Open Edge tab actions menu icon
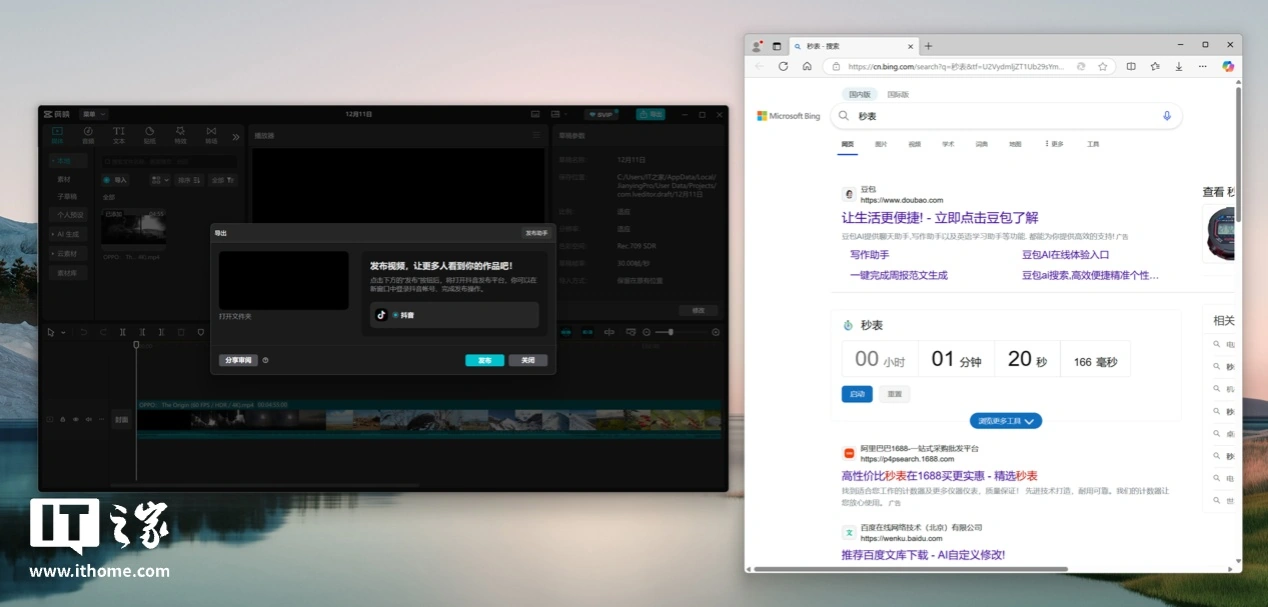This screenshot has height=607, width=1268. (776, 46)
